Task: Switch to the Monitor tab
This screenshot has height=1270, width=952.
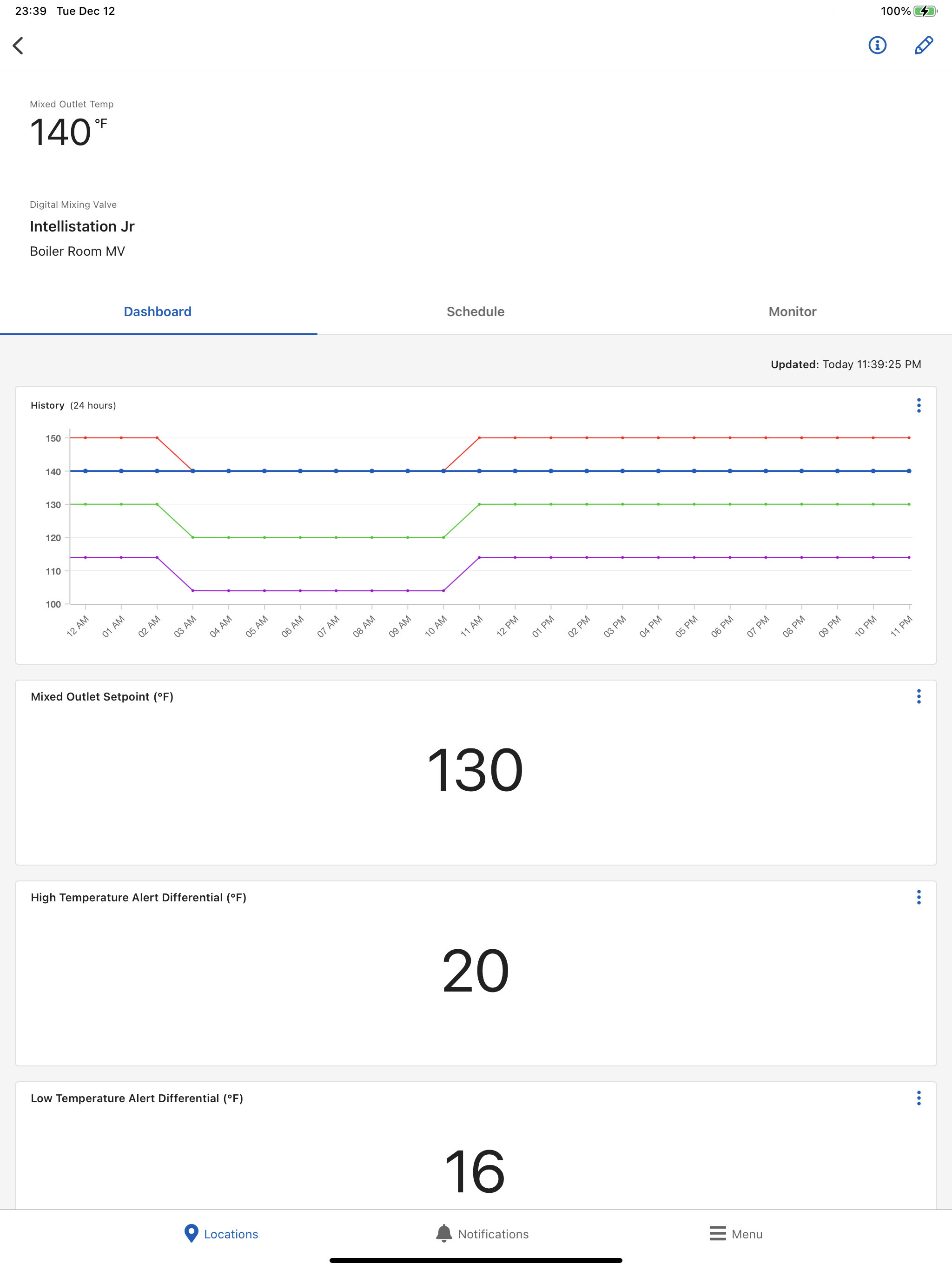Action: pos(793,312)
